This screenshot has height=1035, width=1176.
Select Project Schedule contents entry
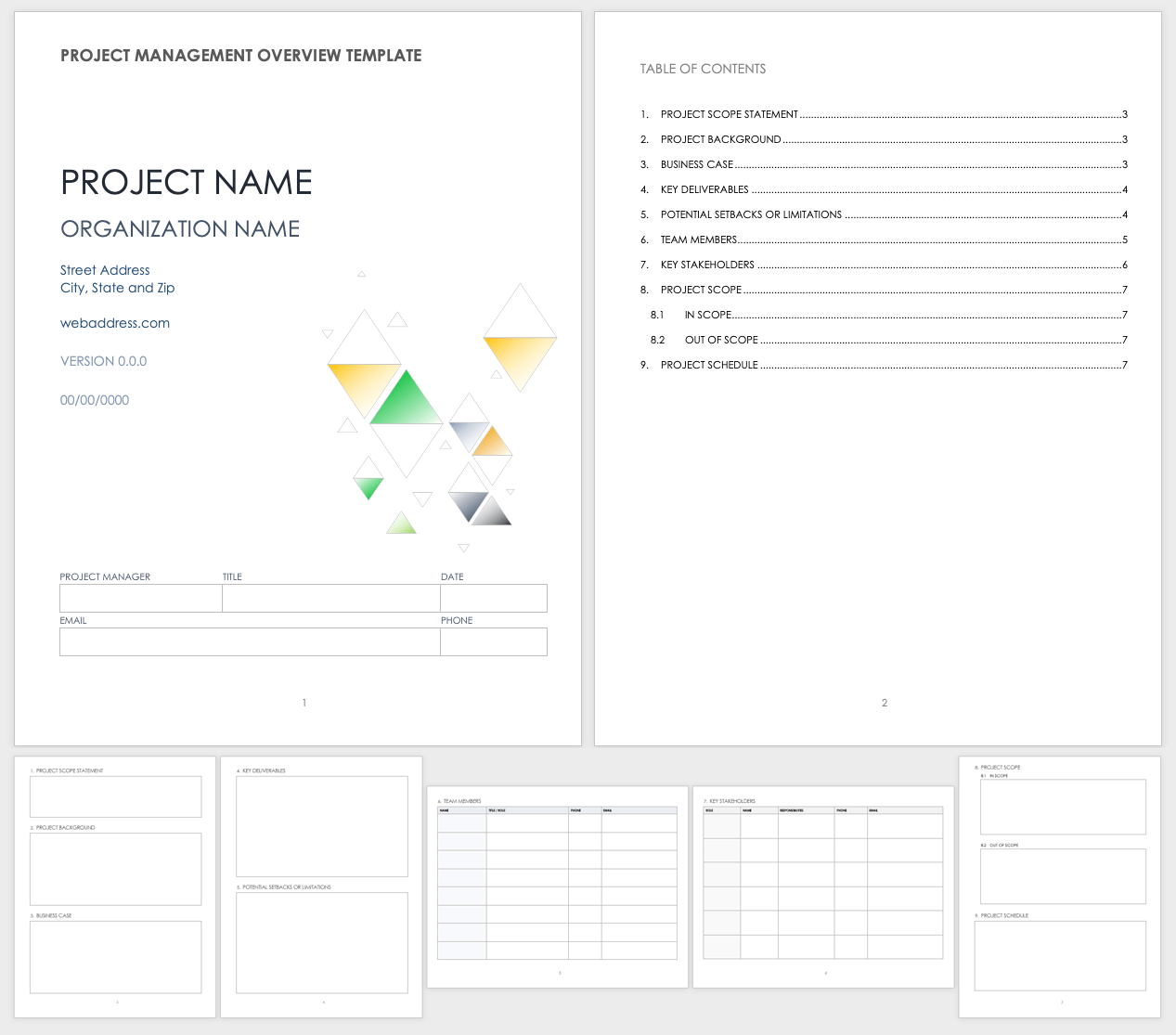(708, 365)
